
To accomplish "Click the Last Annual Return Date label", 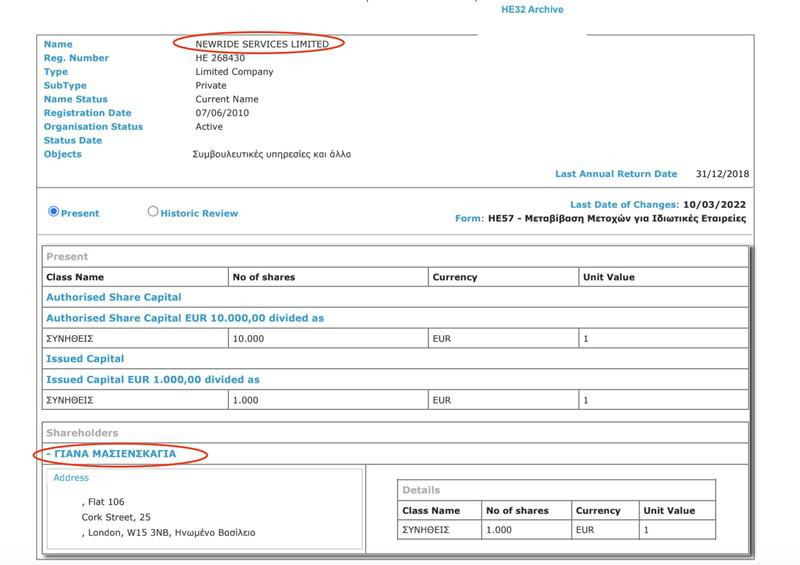I will coord(616,174).
